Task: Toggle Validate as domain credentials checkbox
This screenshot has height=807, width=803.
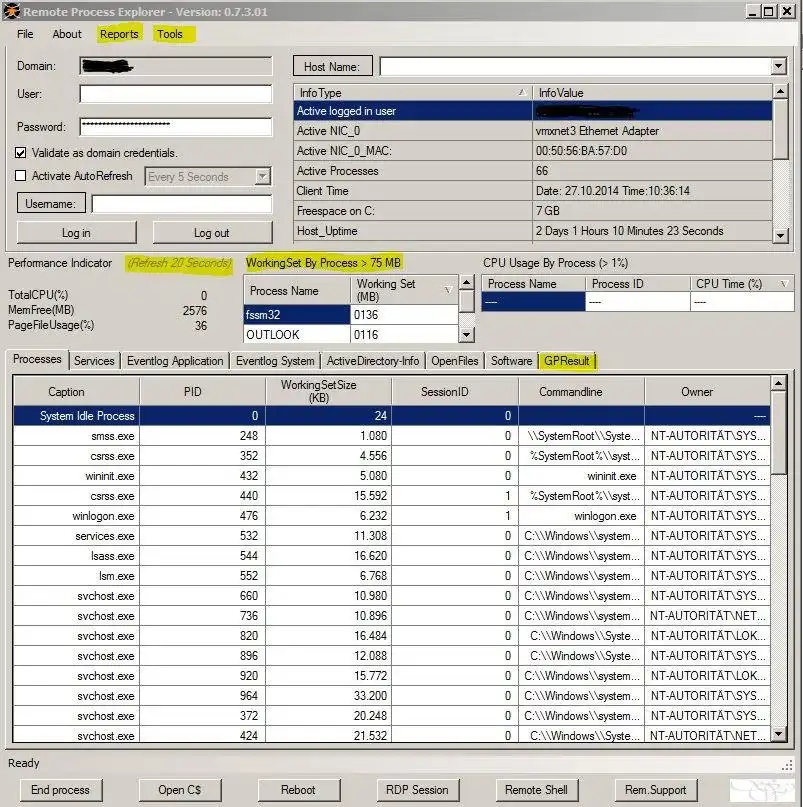Action: pyautogui.click(x=21, y=153)
